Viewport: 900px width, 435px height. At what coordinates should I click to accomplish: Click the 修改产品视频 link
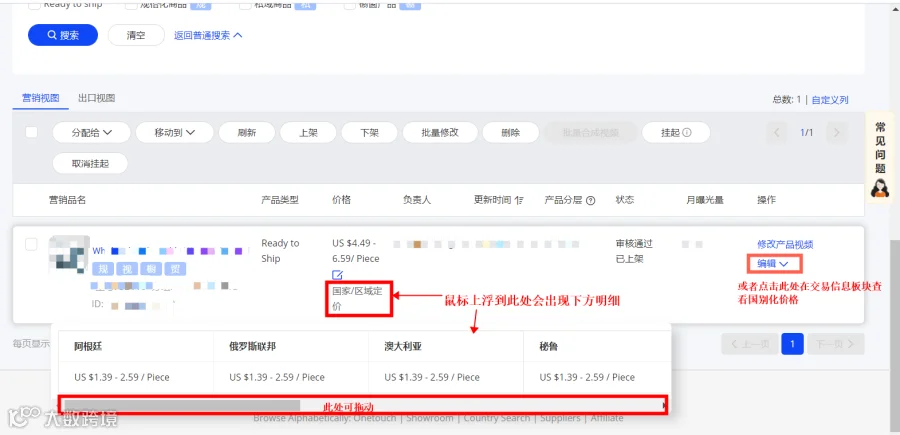(x=785, y=244)
